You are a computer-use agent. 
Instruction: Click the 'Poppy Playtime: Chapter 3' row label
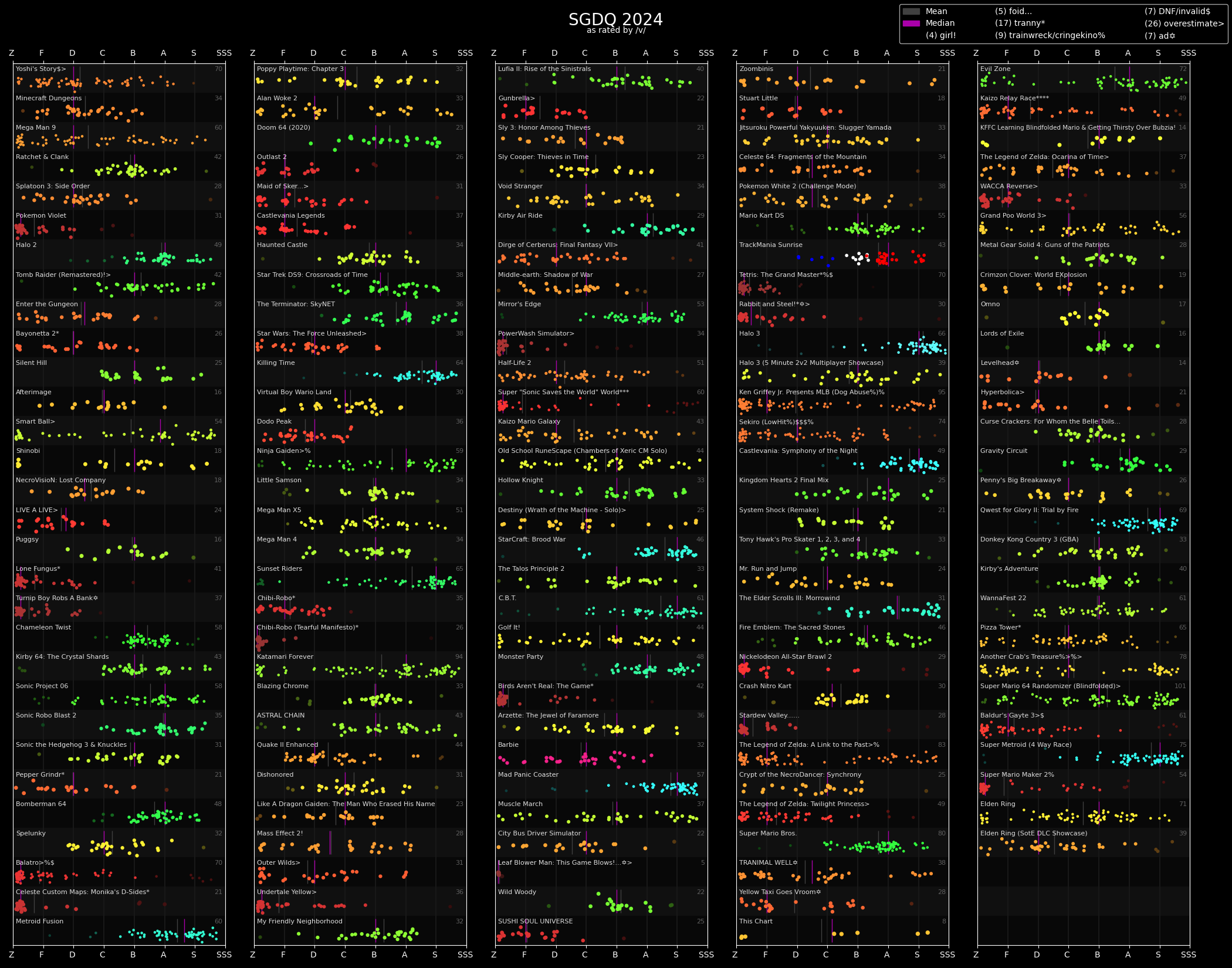(x=300, y=69)
